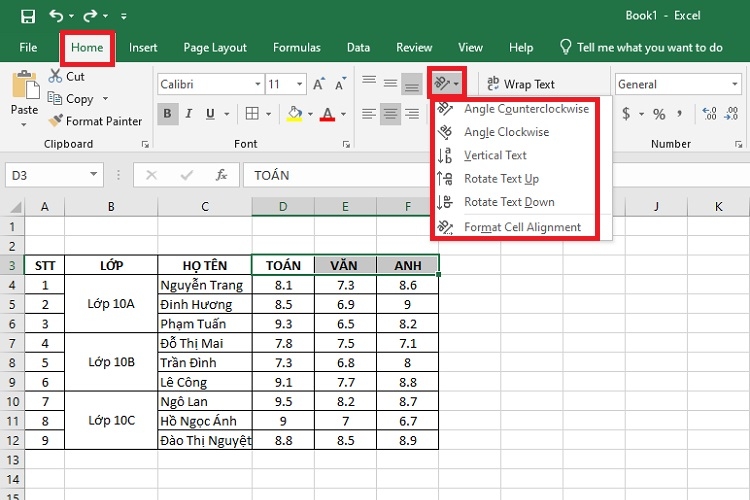Toggle Bold formatting
This screenshot has width=750, height=500.
tap(167, 114)
